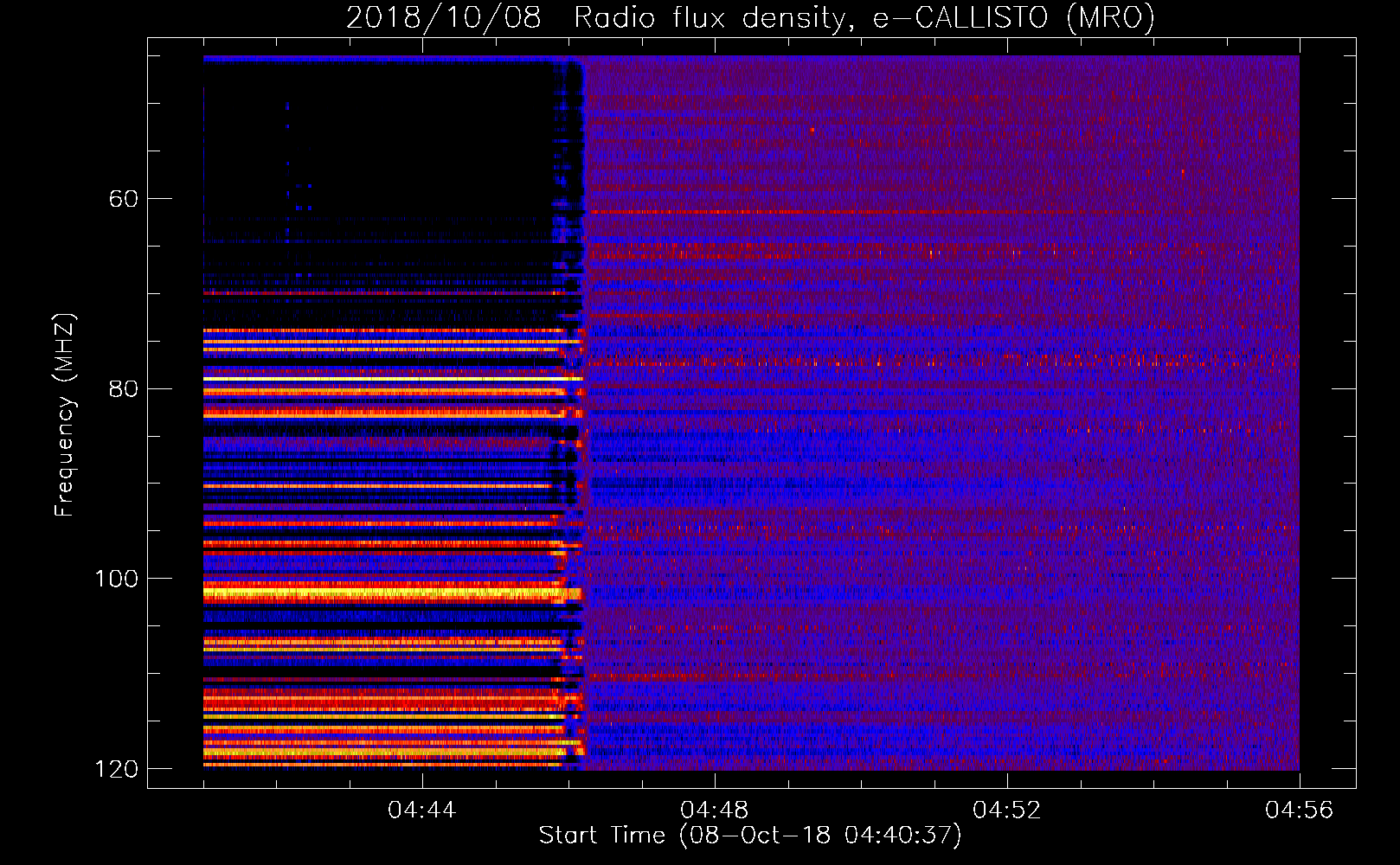The width and height of the screenshot is (1400, 865).
Task: Click the 100 MHz frequency tick label
Action: point(116,579)
